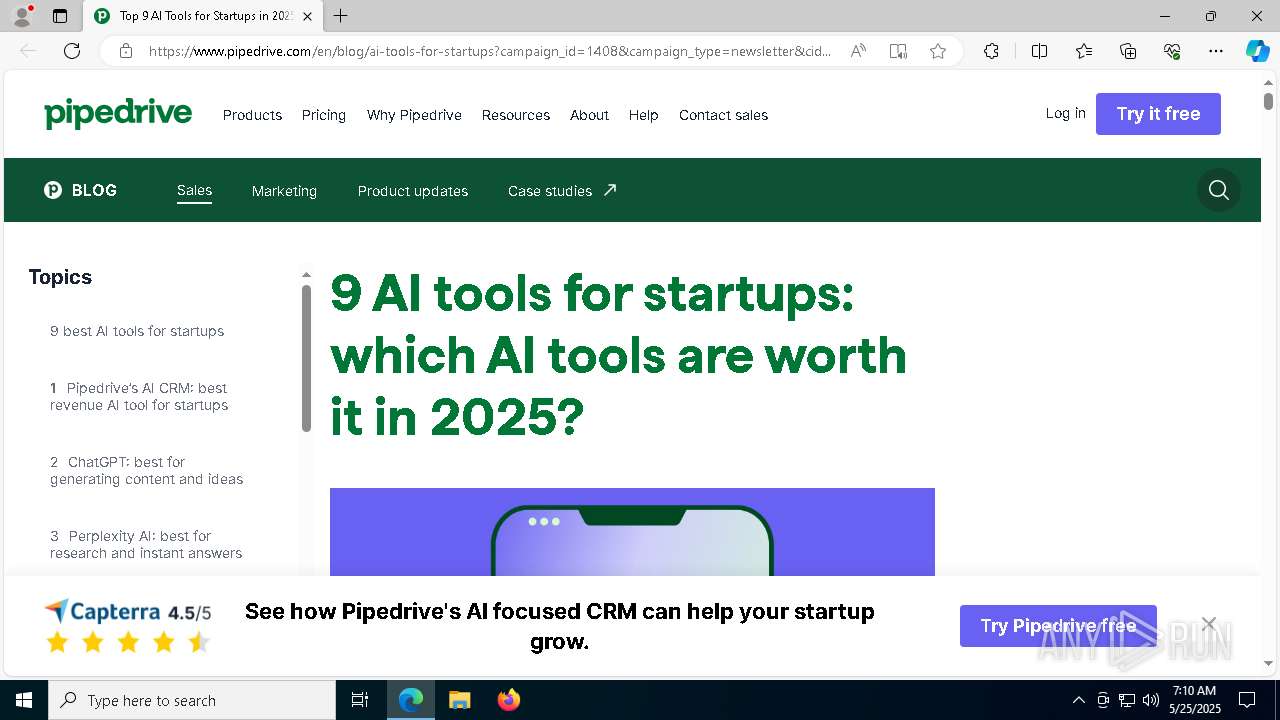Open Browser essentials heart icon
Screen dimensions: 1280x720
1172,51
